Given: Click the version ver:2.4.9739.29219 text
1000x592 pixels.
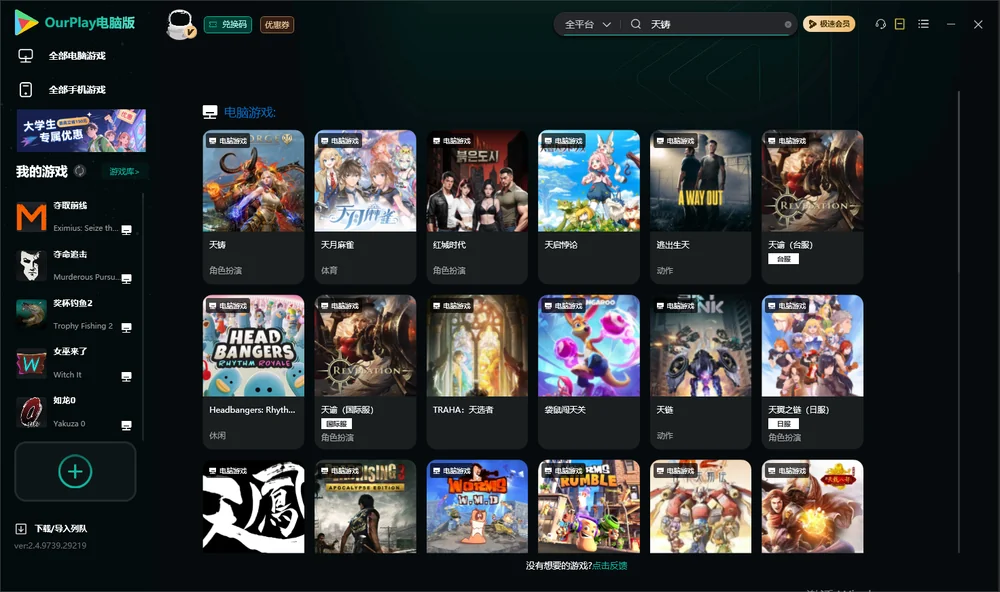Looking at the screenshot, I should [x=50, y=546].
